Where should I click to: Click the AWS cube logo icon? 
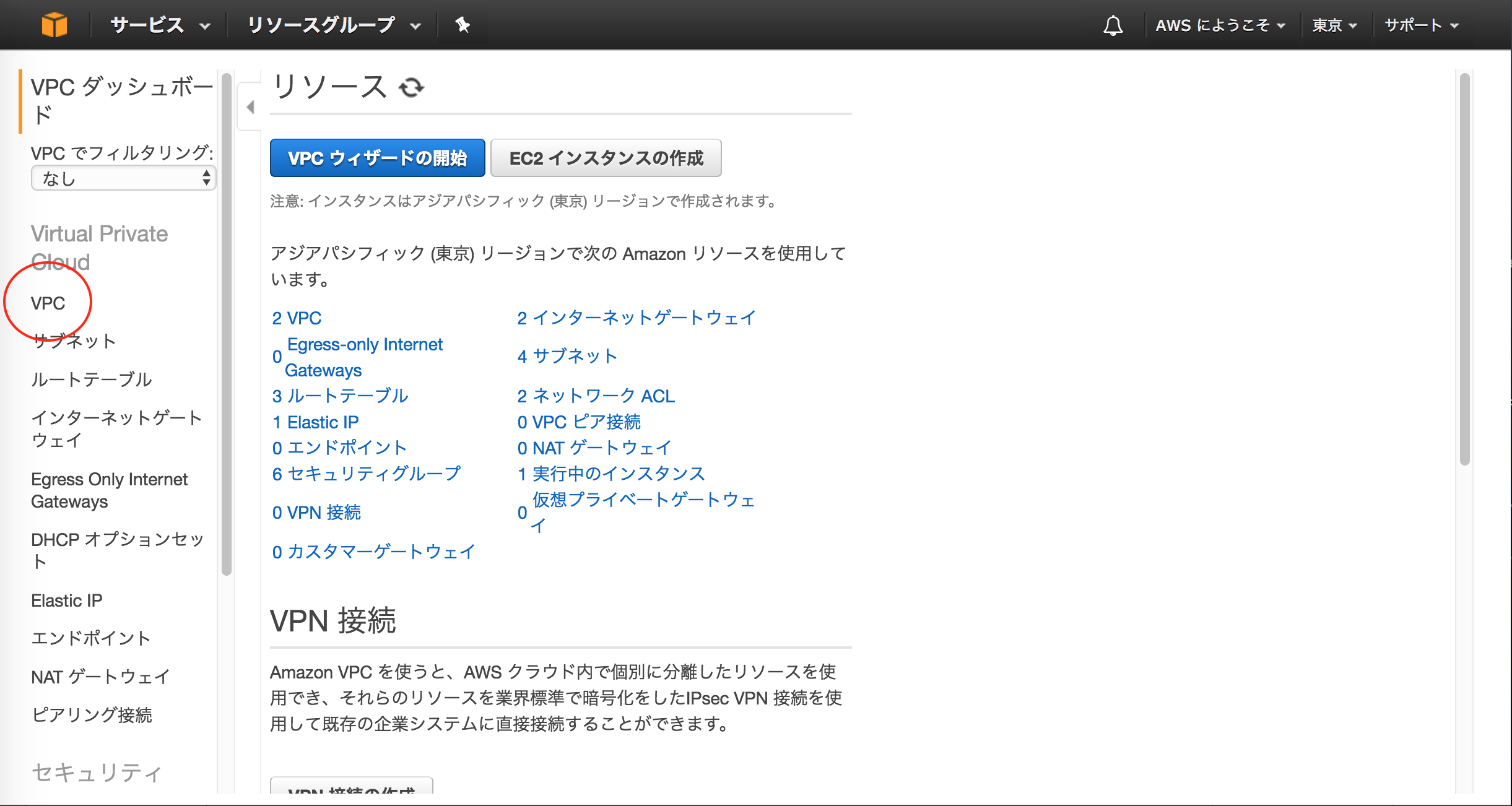point(54,25)
